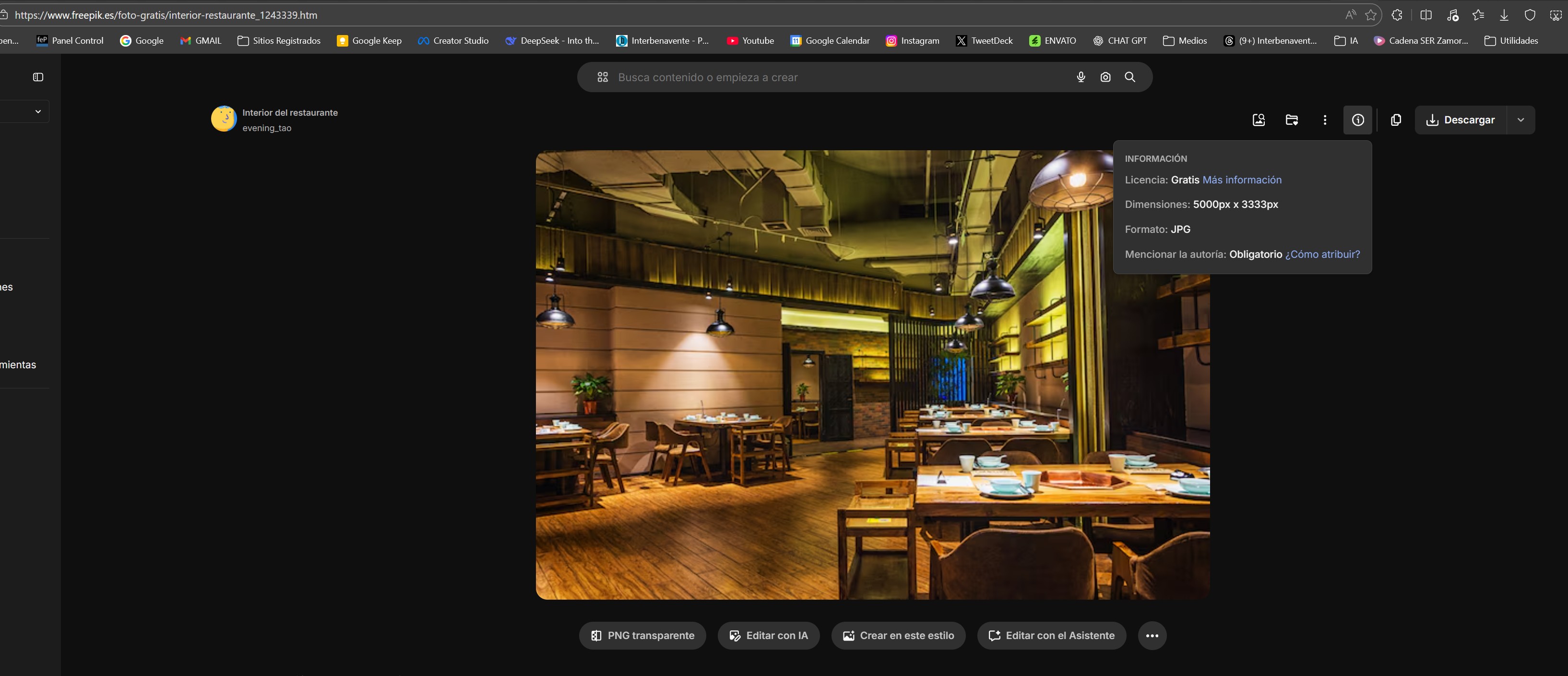Click the save to collection folder icon

(x=1292, y=120)
